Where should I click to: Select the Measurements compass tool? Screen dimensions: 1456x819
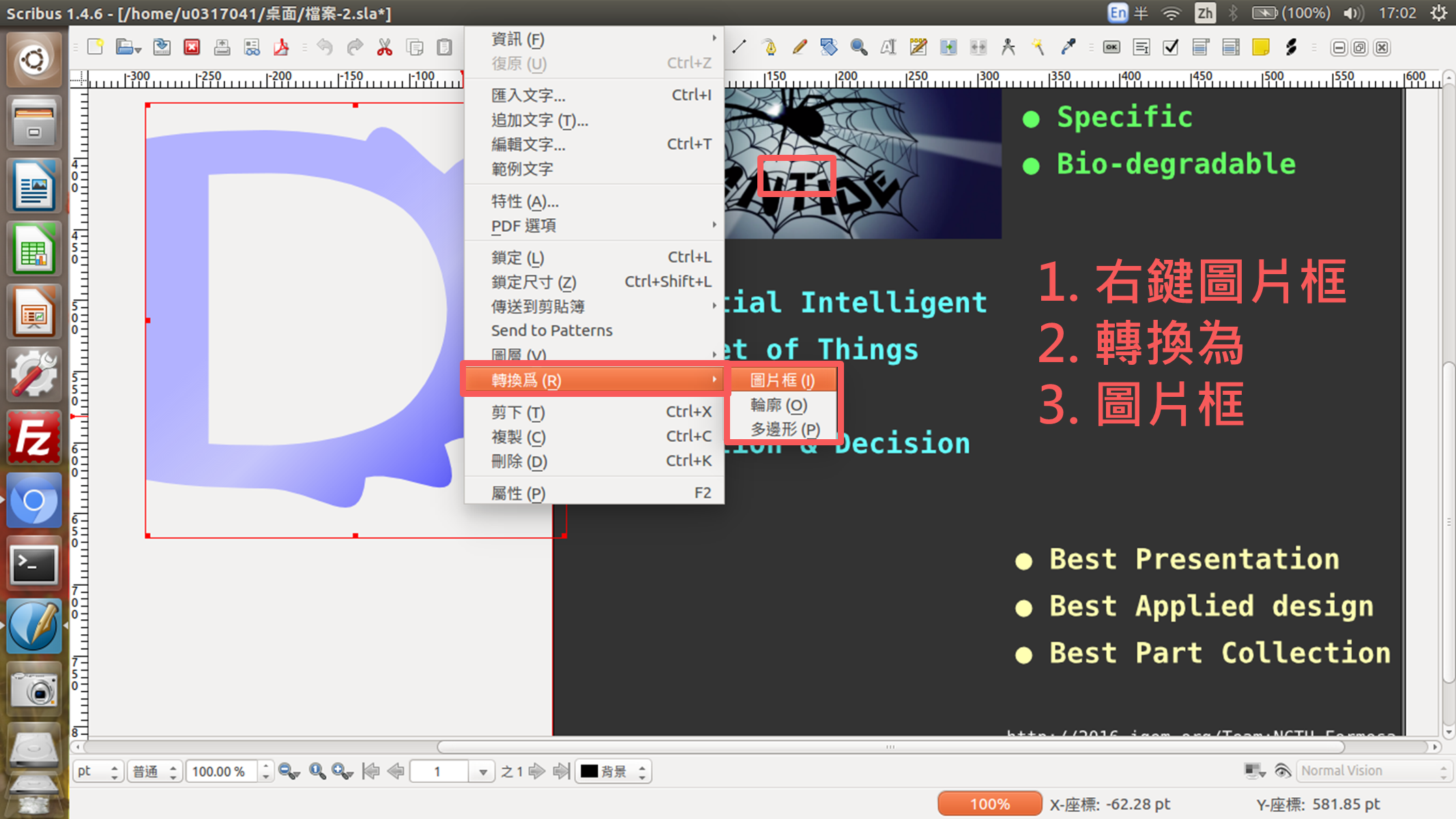pos(1008,47)
